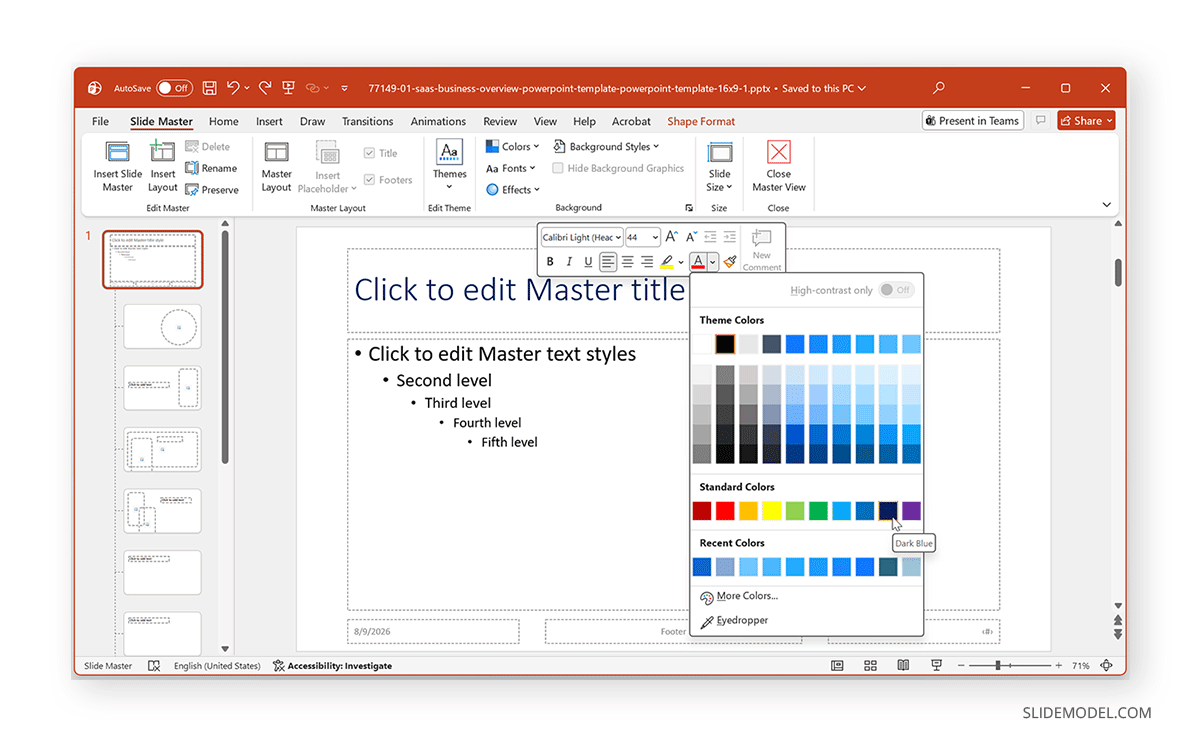Expand the font color dropdown arrow
The image size is (1200, 743).
[713, 262]
